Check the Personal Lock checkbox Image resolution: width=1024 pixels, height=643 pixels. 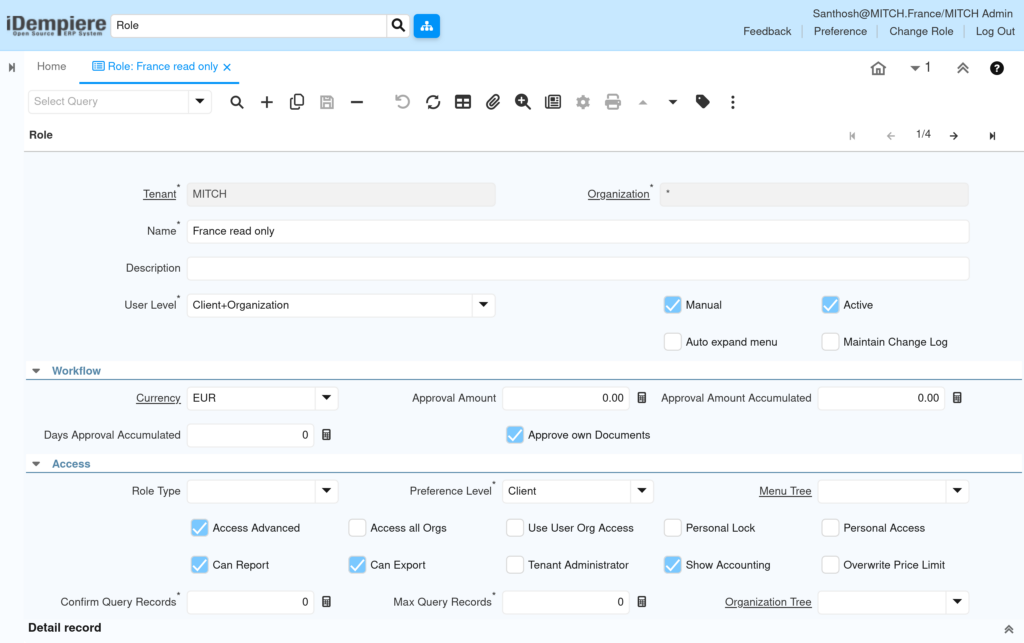click(x=673, y=527)
